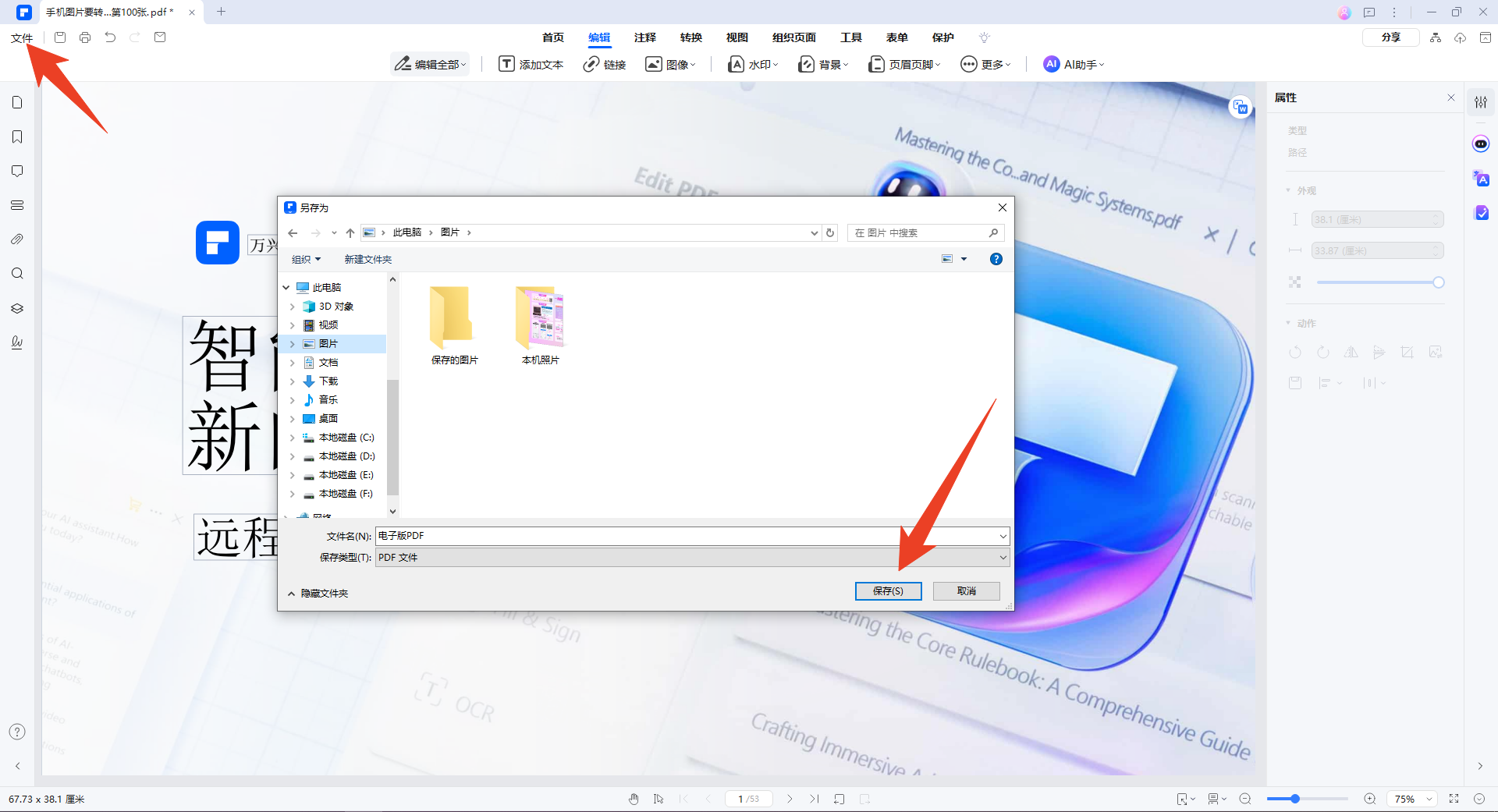Select 文档 in the folder tree
Screen dimensions: 1498x812
point(328,363)
